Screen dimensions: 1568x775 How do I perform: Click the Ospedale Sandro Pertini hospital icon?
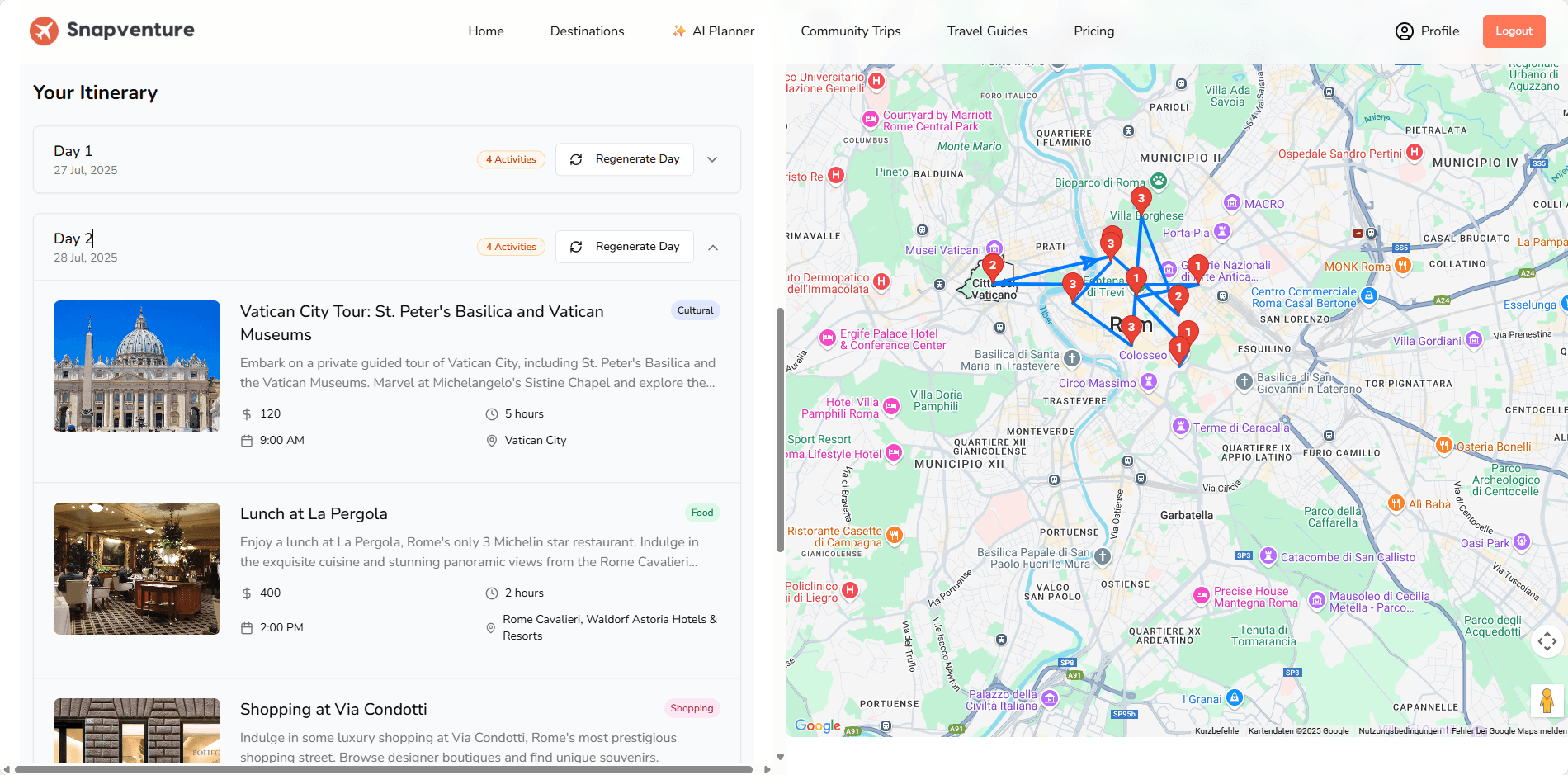tap(1415, 152)
